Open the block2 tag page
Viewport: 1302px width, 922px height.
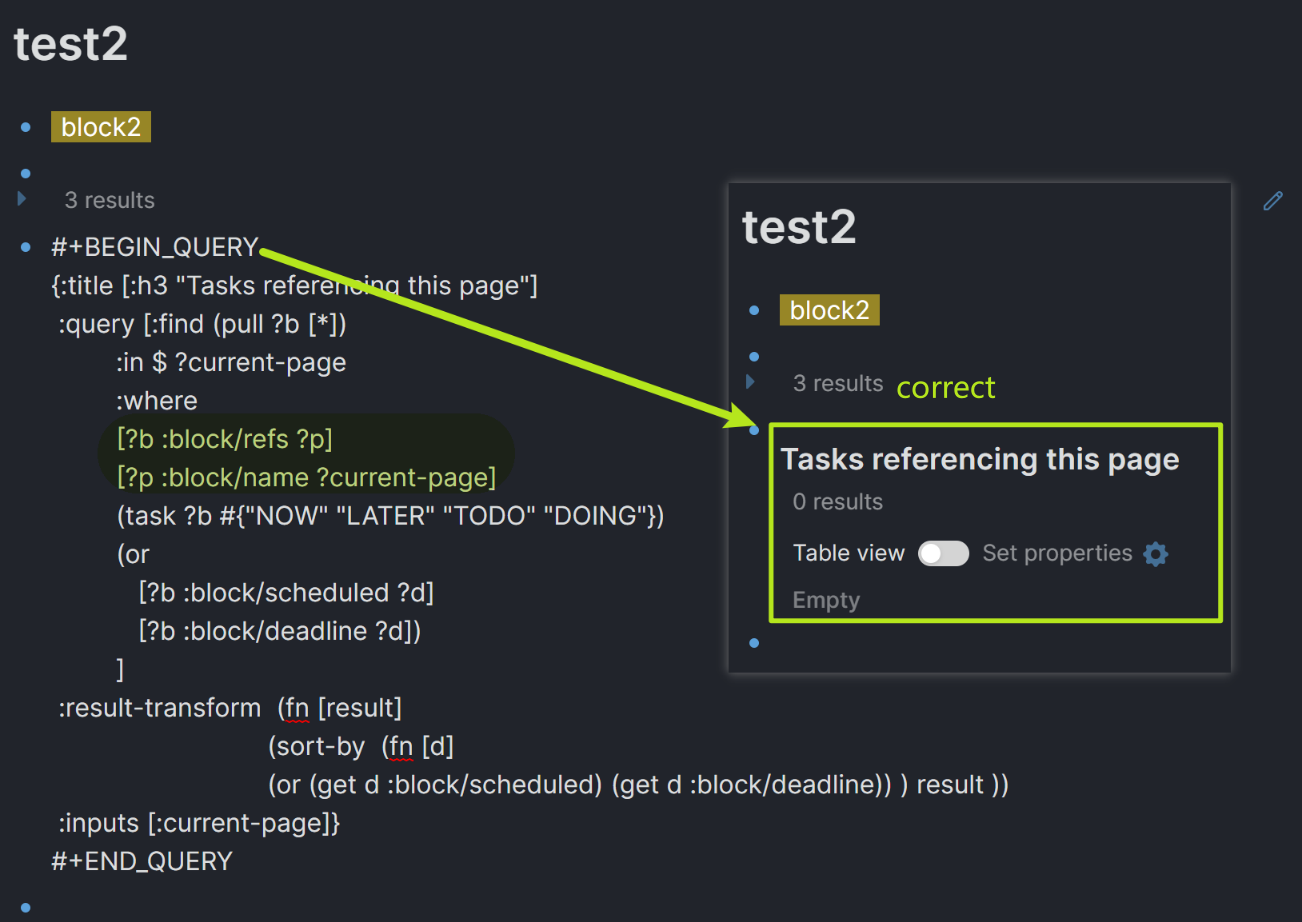tap(100, 127)
